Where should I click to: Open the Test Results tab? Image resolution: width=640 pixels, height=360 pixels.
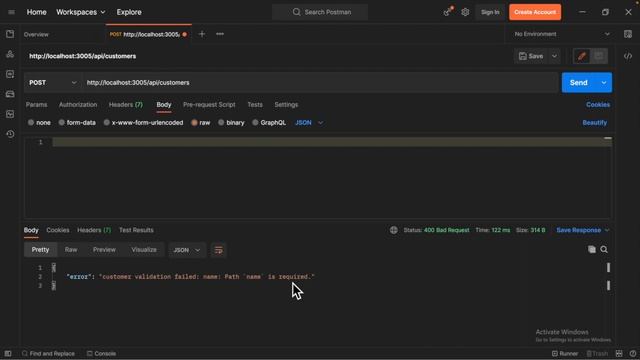(136, 230)
